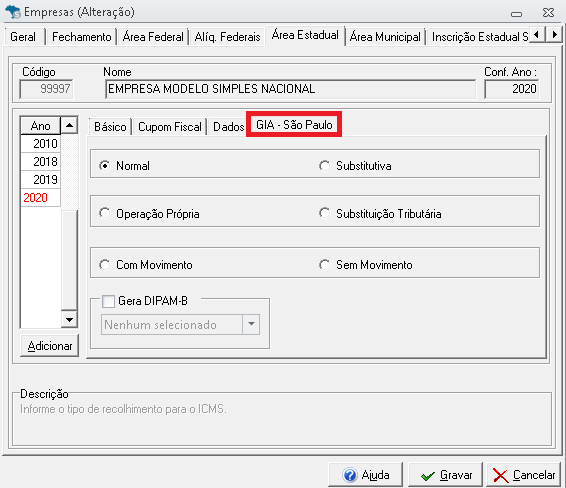Click the app icon in title bar

[x=13, y=11]
